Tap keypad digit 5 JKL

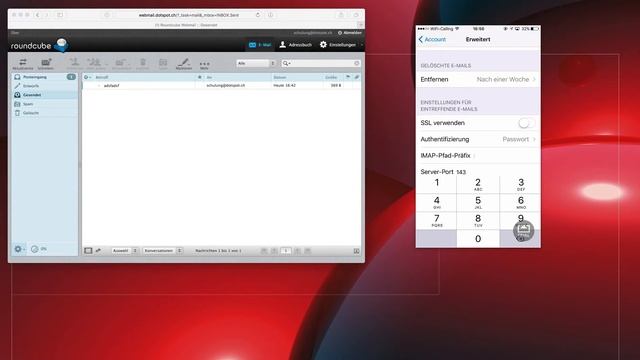(478, 202)
